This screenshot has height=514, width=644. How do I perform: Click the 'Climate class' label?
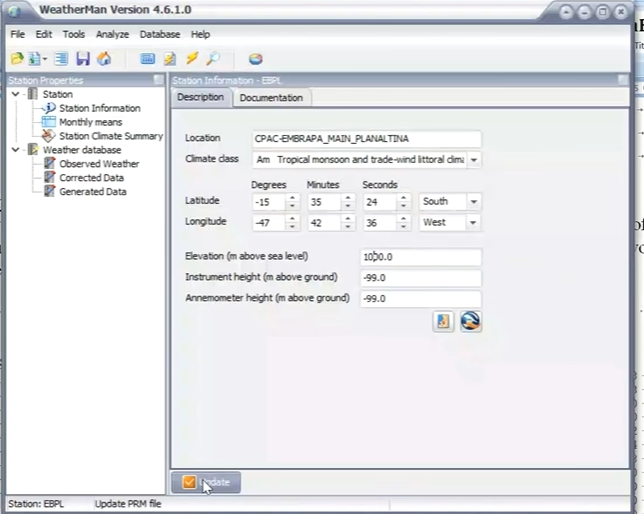[x=212, y=159]
